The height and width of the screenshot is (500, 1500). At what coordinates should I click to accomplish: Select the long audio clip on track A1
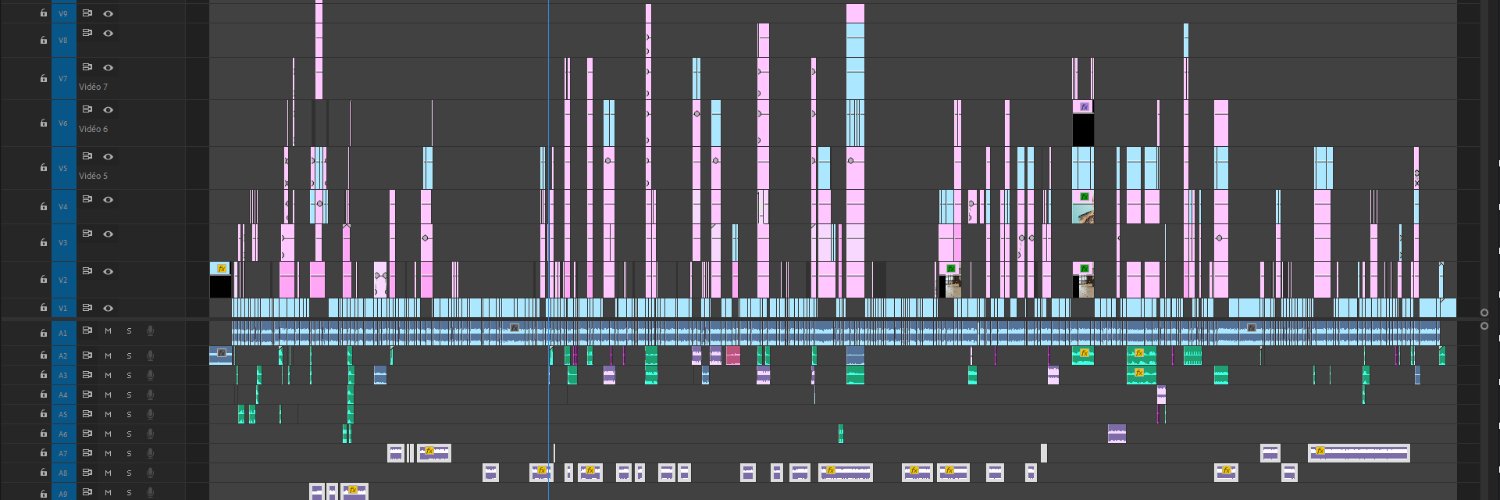835,333
